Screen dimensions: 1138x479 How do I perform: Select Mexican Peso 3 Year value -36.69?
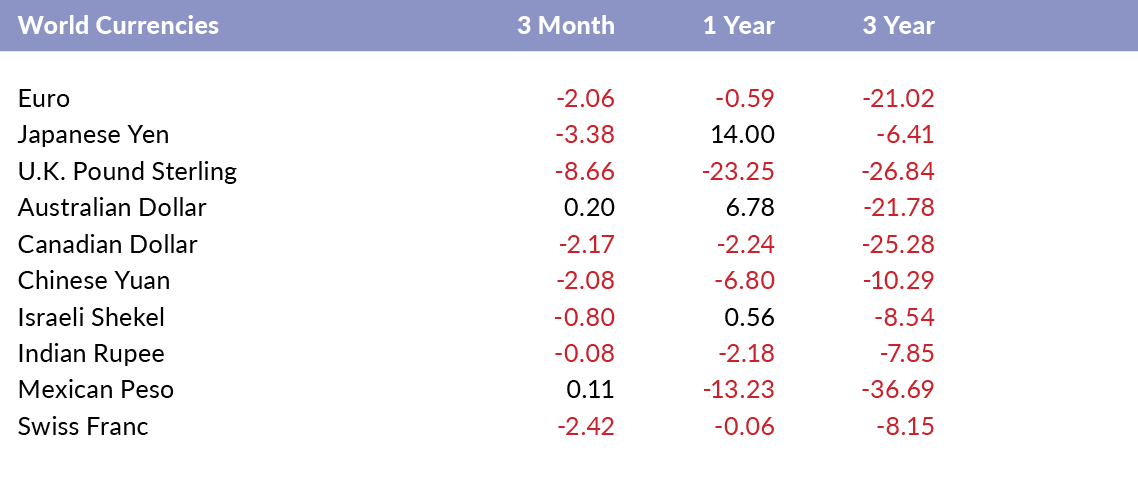[898, 390]
